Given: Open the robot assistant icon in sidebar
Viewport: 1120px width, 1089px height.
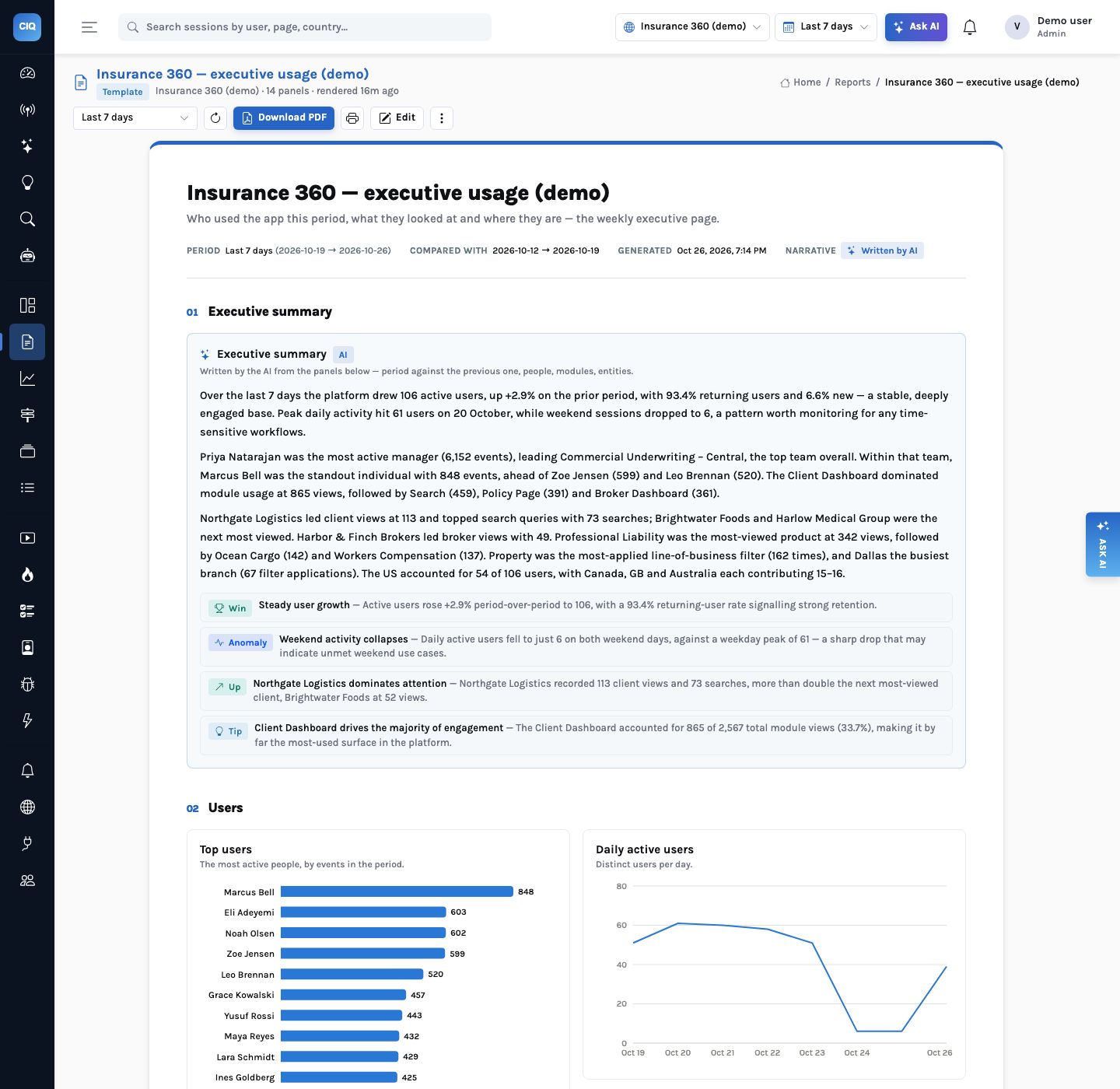Looking at the screenshot, I should (x=27, y=256).
